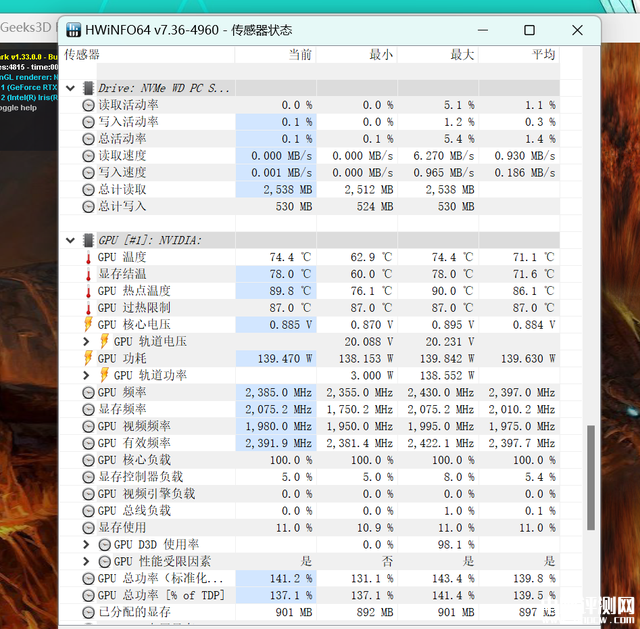Click the maximum value 98.1 %
Viewport: 640px width, 629px height.
[456, 545]
